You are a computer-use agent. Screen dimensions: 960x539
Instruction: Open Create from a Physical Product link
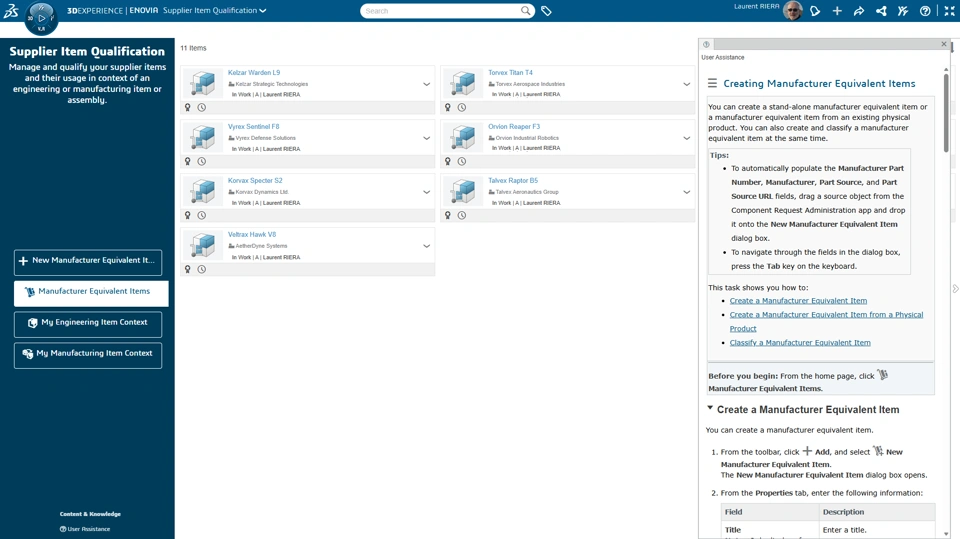(826, 322)
